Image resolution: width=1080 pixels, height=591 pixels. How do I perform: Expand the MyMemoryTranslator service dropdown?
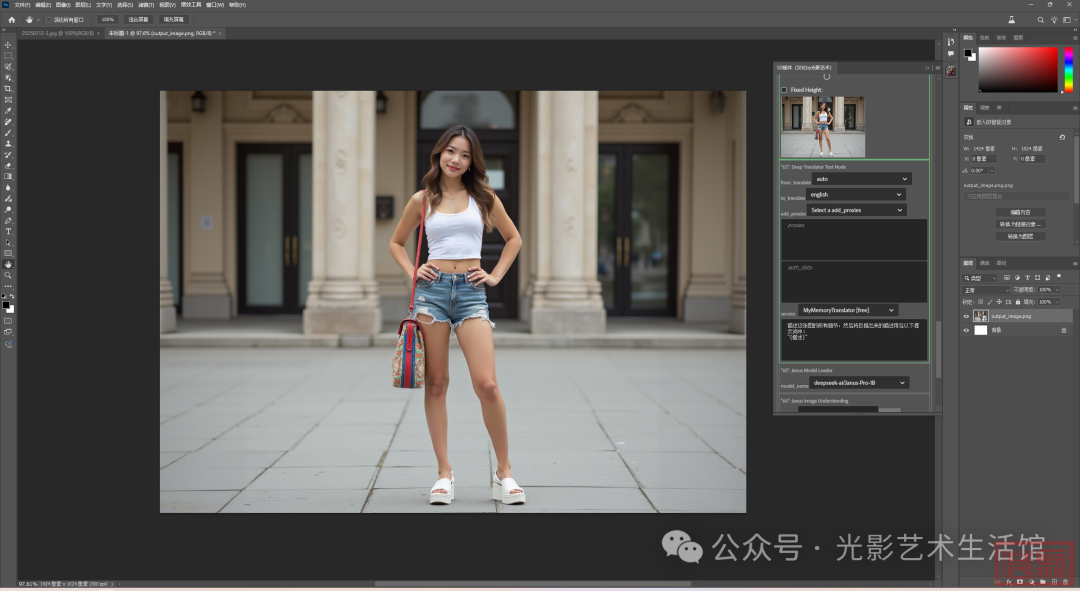848,310
